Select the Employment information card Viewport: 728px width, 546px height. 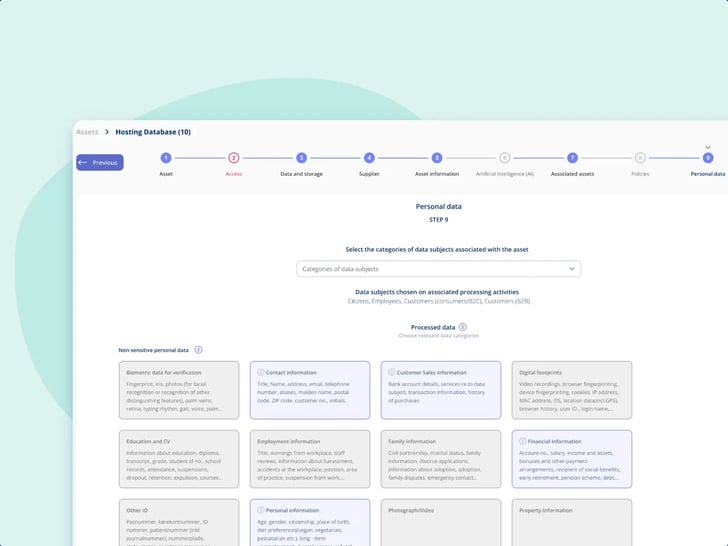click(x=310, y=459)
